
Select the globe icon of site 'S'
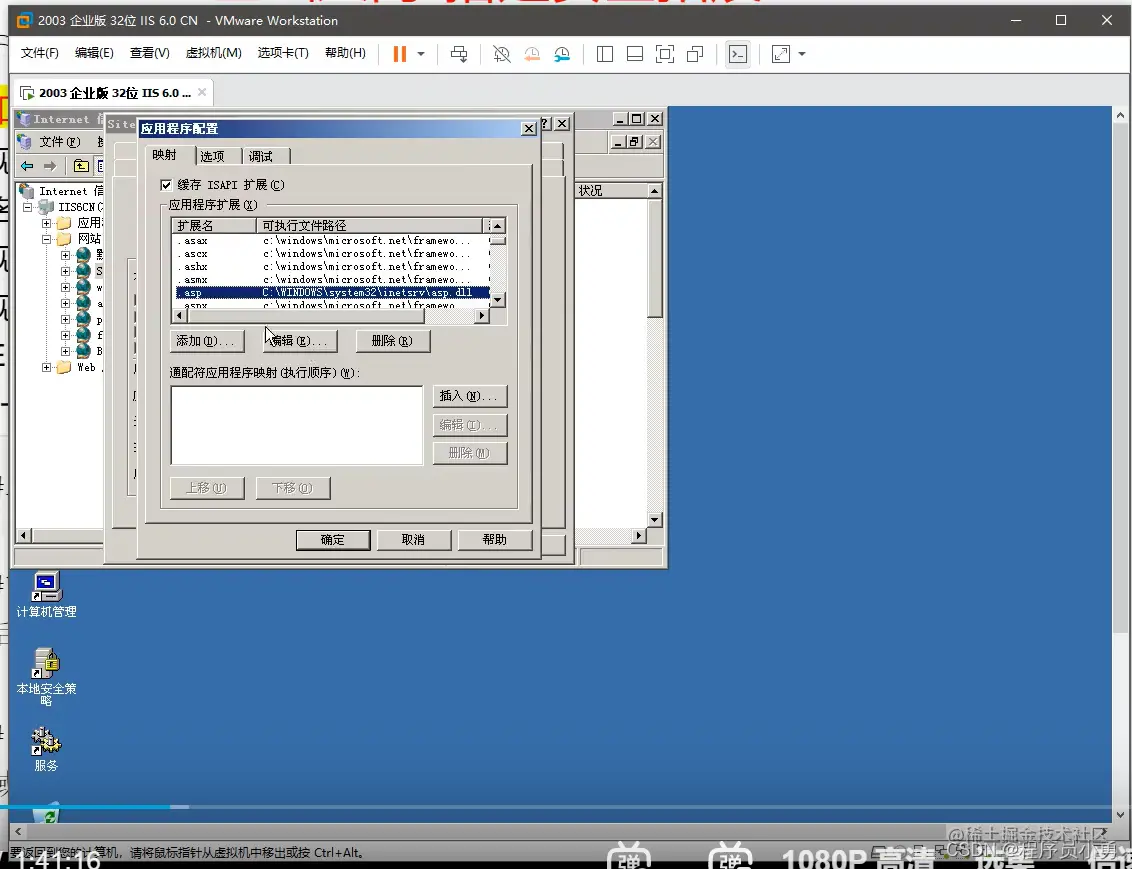tap(83, 271)
